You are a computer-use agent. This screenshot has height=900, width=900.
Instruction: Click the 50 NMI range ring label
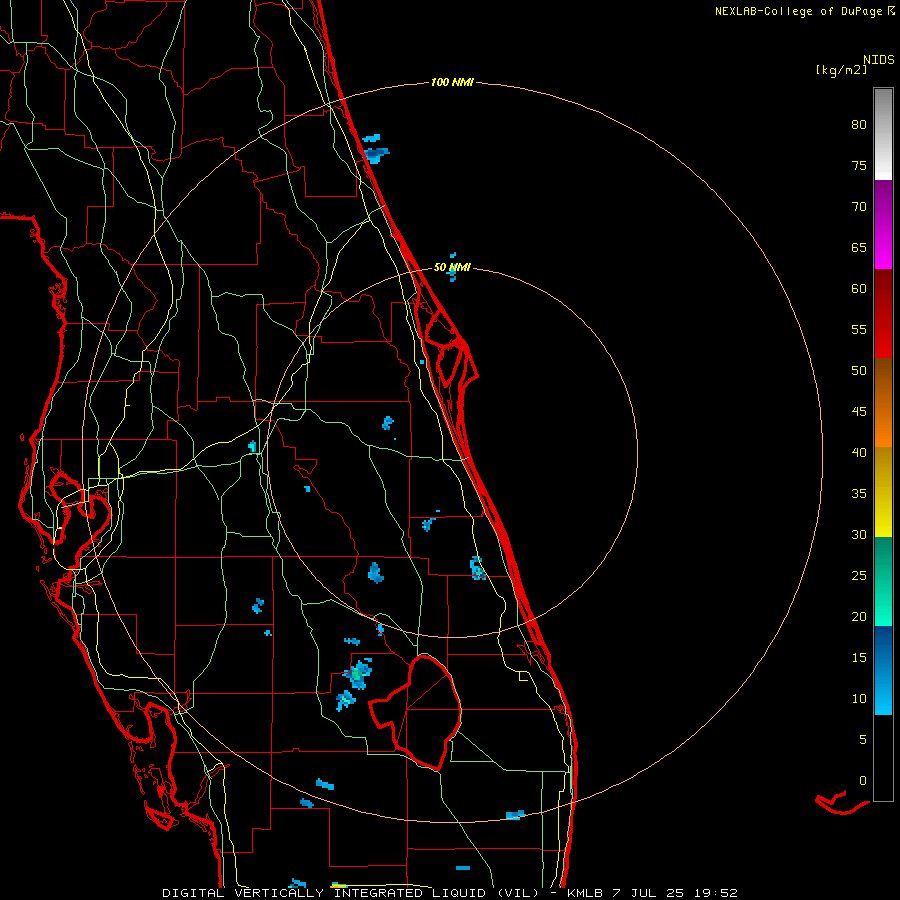tap(452, 267)
